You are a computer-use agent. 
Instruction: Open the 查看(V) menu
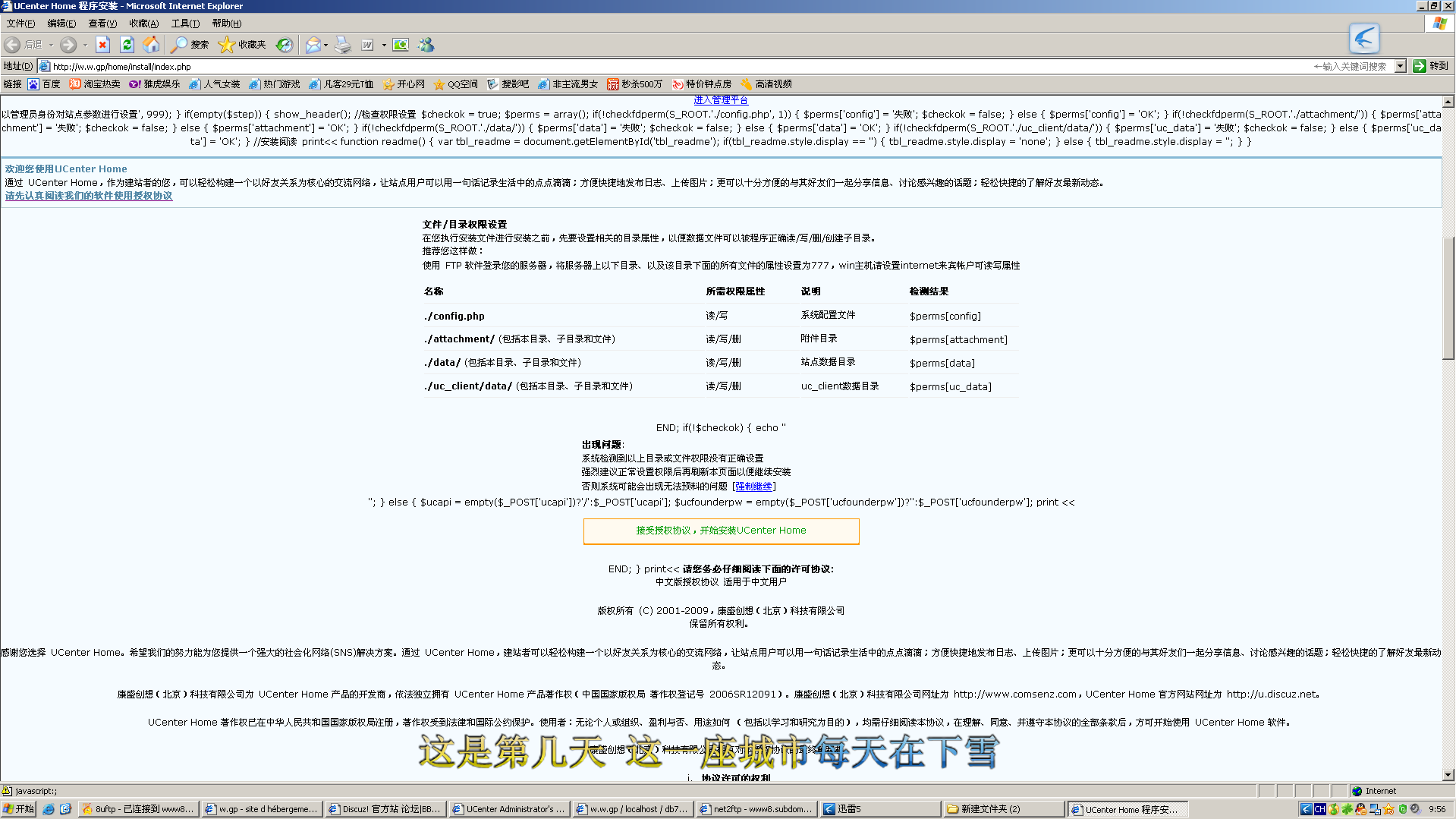tap(102, 24)
